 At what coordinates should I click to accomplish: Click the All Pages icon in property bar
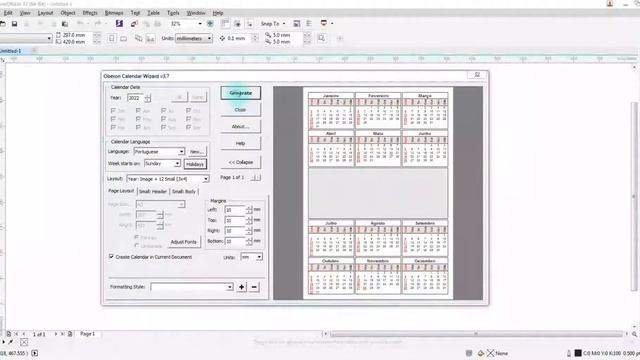tap(139, 38)
